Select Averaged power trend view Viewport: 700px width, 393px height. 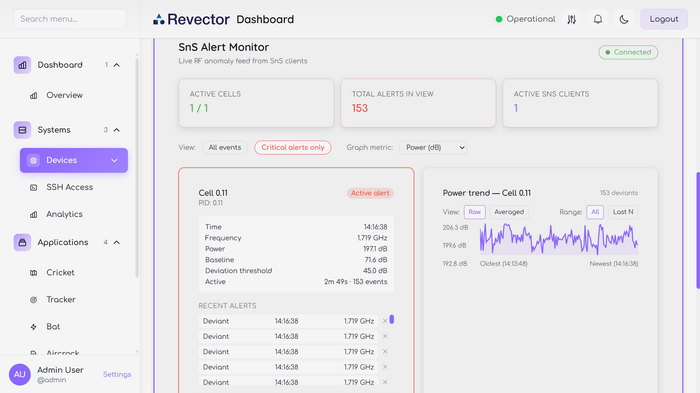(x=509, y=212)
